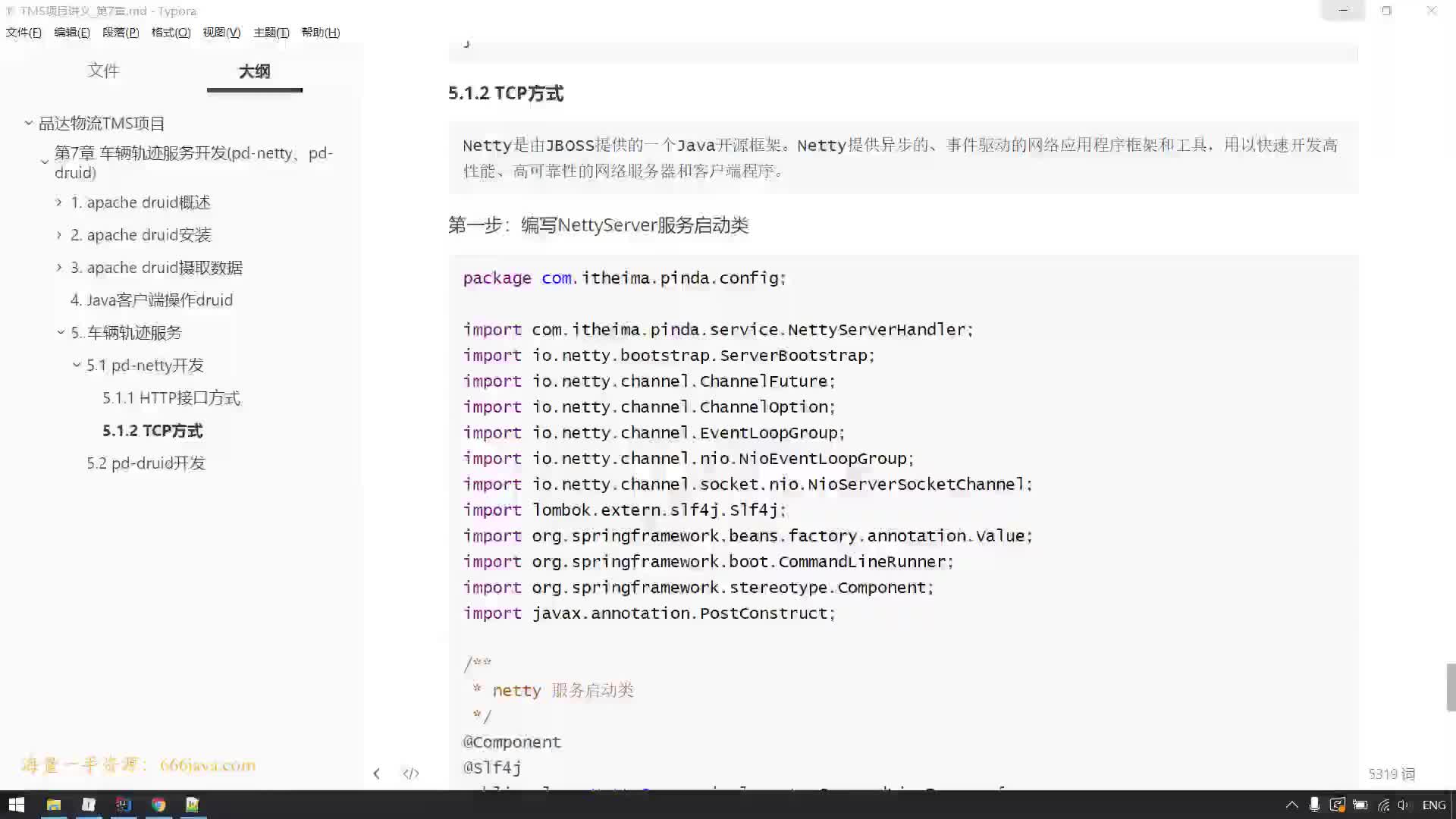Open Google Chrome from the taskbar
This screenshot has width=1456, height=819.
[x=158, y=805]
